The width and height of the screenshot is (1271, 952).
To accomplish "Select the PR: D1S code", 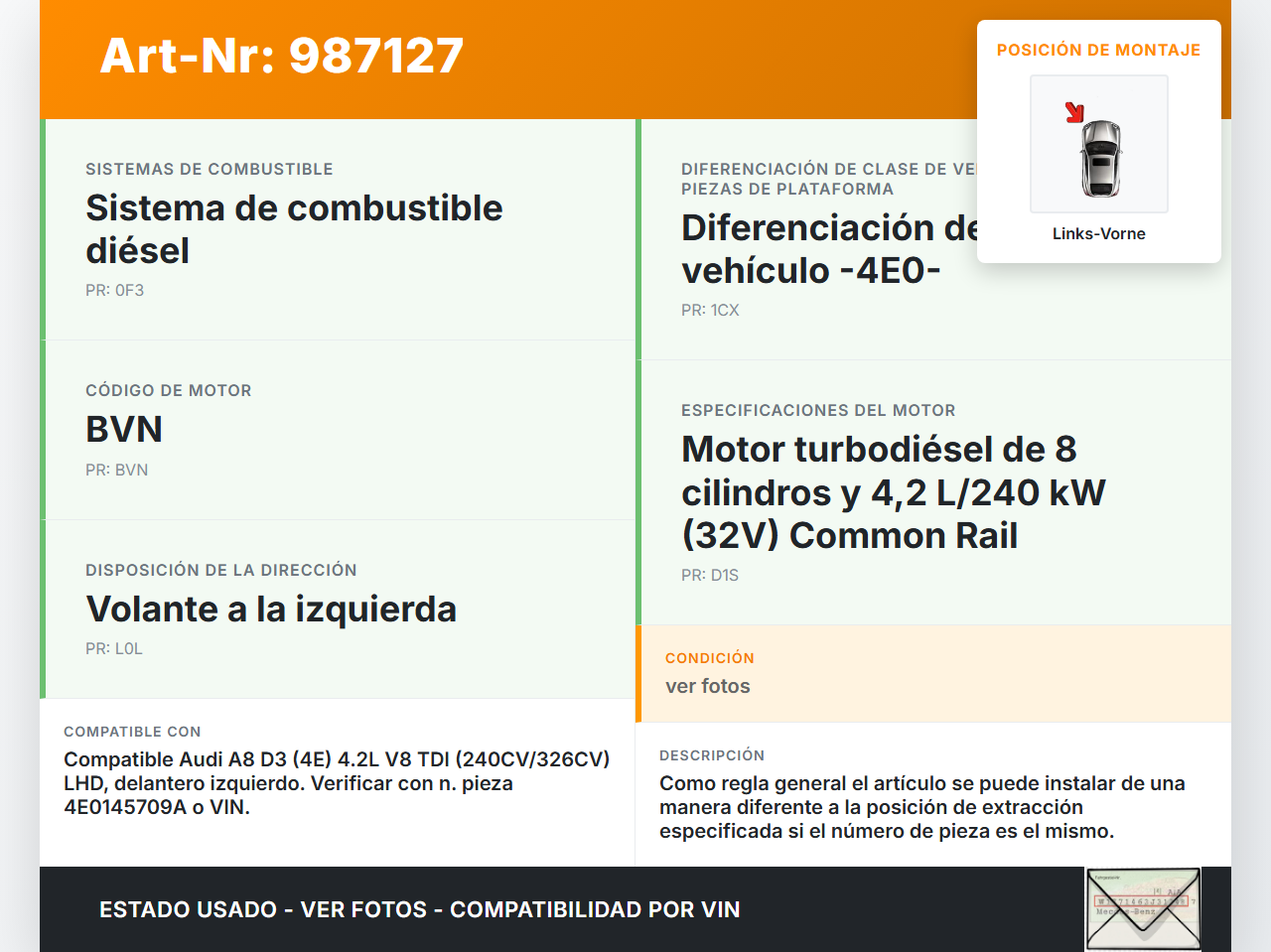I will coord(710,575).
